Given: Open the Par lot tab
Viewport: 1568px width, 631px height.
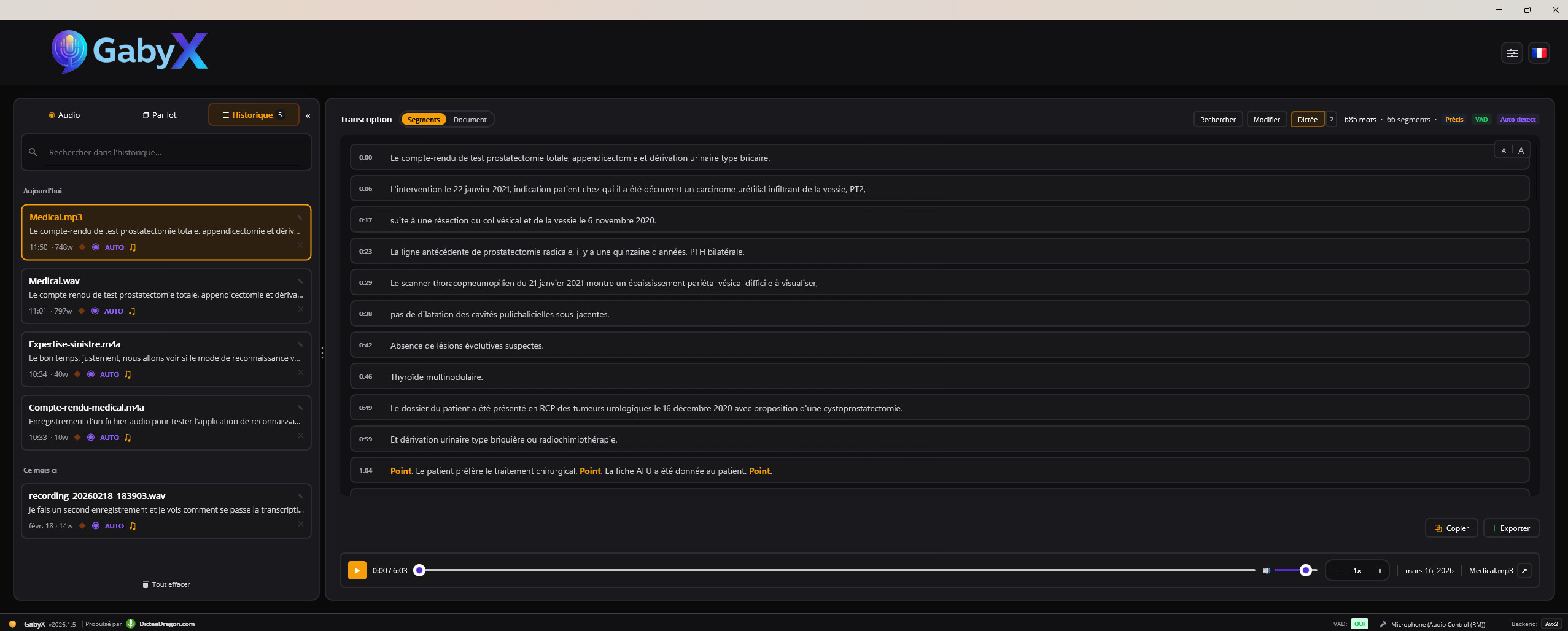Looking at the screenshot, I should [x=160, y=115].
